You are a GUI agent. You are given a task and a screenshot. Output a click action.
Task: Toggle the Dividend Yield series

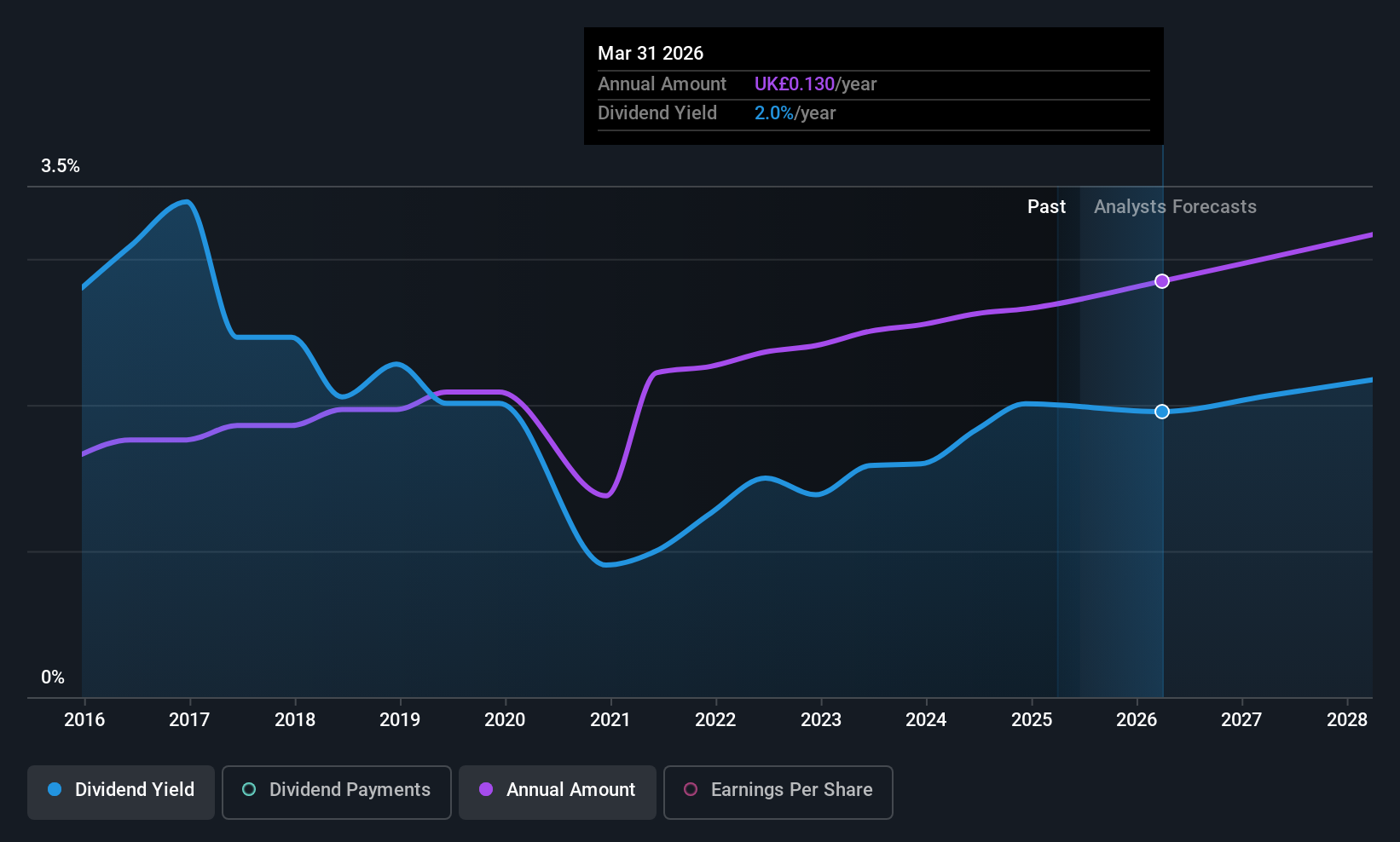click(121, 793)
